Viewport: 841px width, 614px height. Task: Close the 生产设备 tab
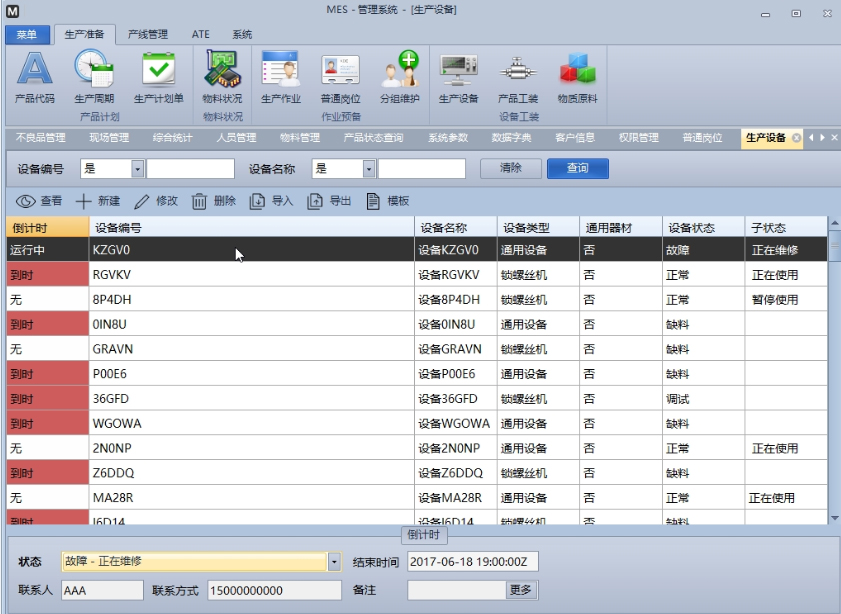[796, 138]
